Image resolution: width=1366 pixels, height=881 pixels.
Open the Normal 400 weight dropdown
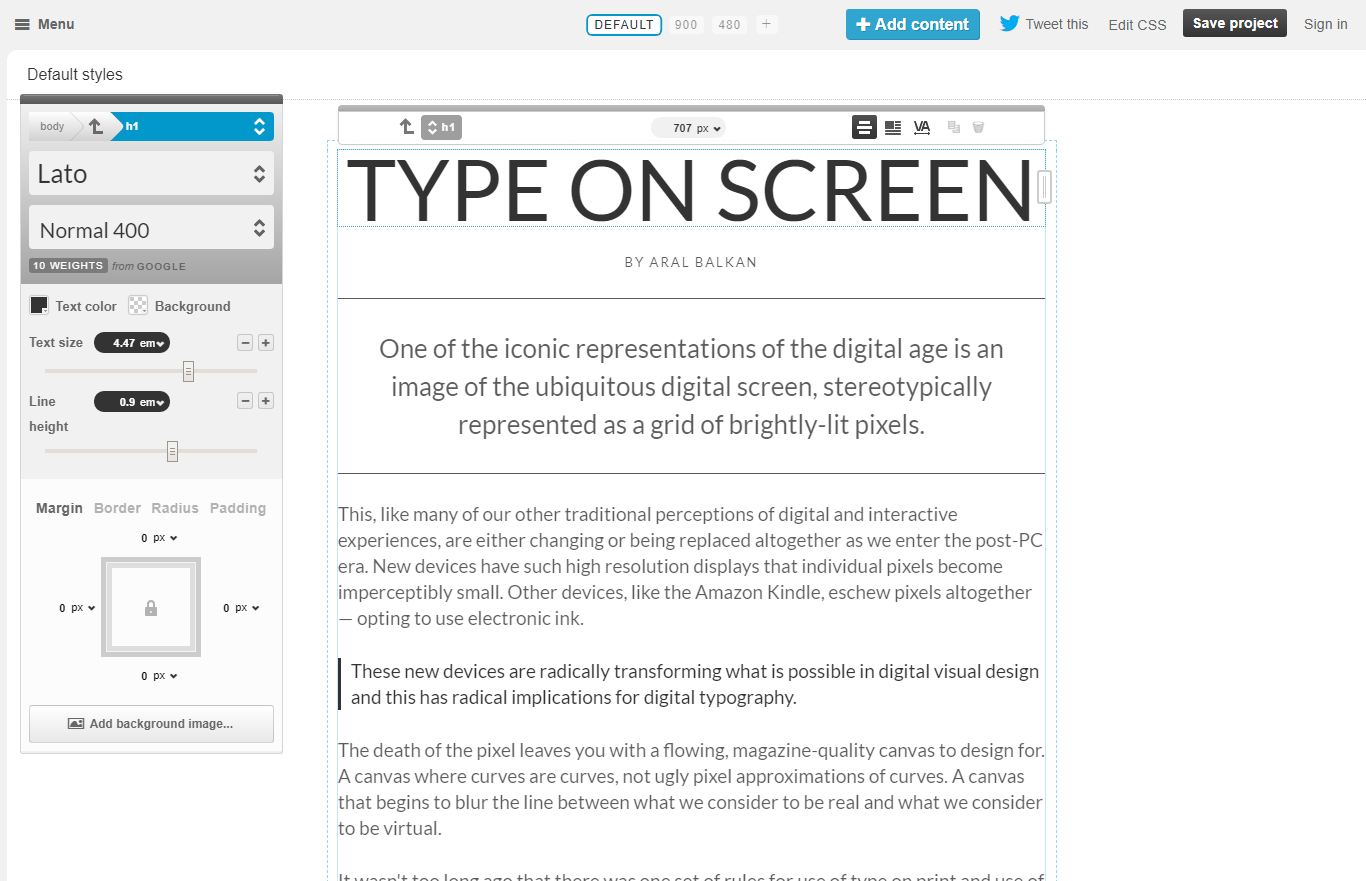pyautogui.click(x=151, y=228)
